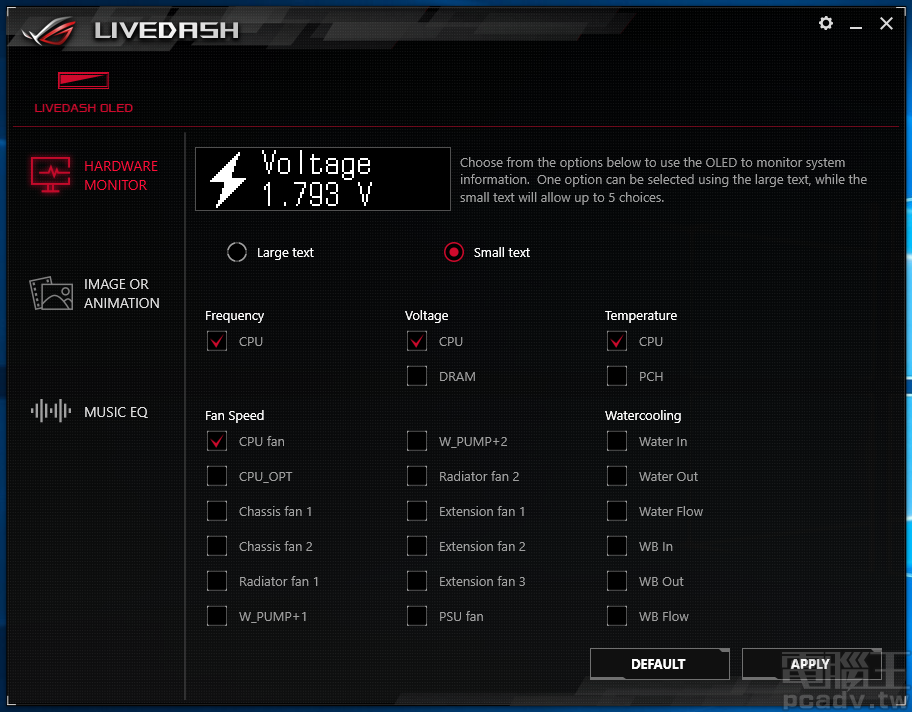
Task: Enable the CPU_OPT fan checkbox
Action: pos(217,476)
